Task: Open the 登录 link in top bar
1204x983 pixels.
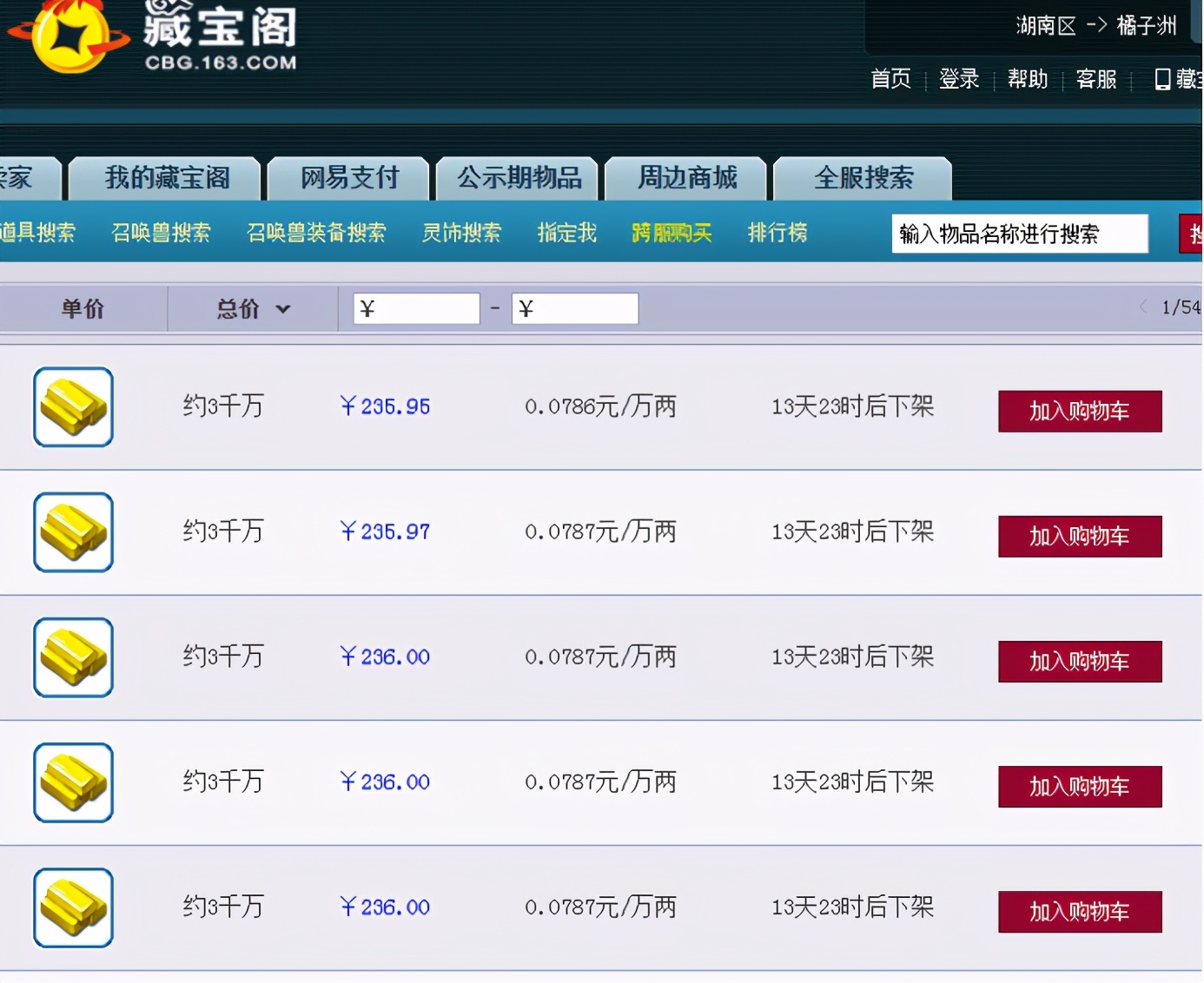Action: [x=959, y=79]
